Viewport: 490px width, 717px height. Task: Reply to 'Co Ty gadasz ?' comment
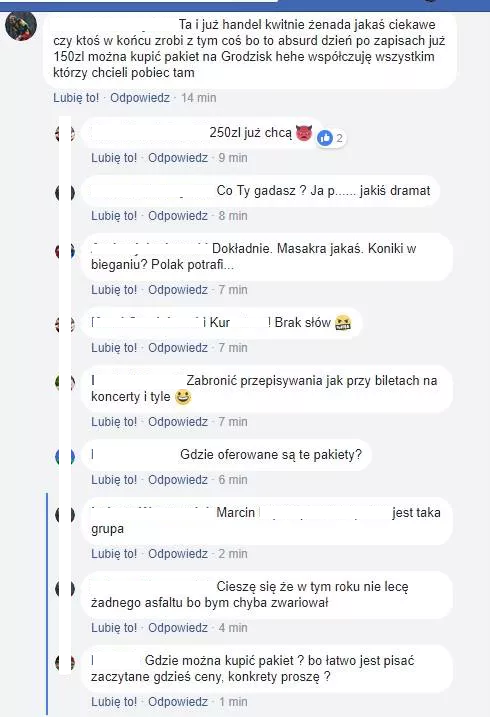(x=178, y=216)
